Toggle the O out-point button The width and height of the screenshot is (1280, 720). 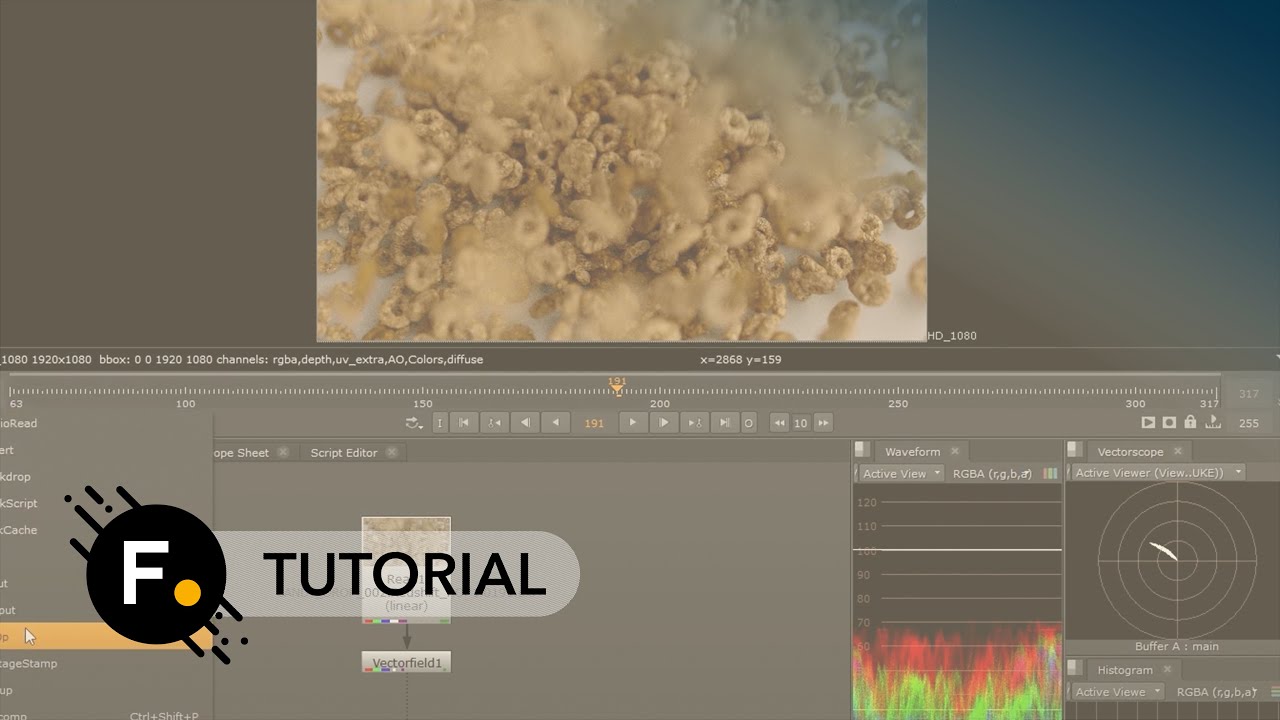(x=749, y=423)
